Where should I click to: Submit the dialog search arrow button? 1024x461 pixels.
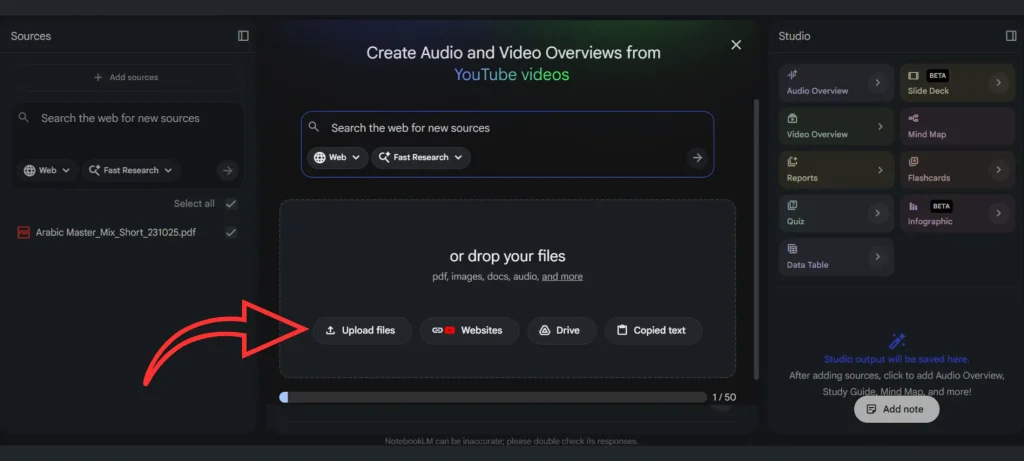pos(697,157)
